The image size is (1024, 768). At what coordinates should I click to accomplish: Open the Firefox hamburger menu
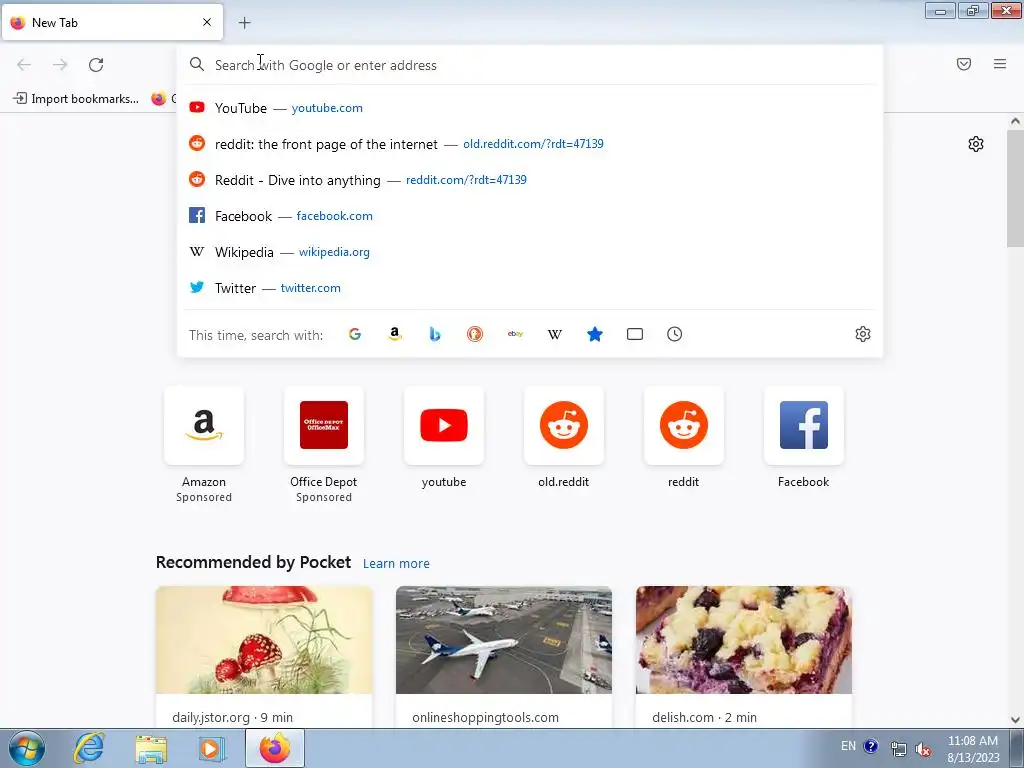coord(1000,64)
